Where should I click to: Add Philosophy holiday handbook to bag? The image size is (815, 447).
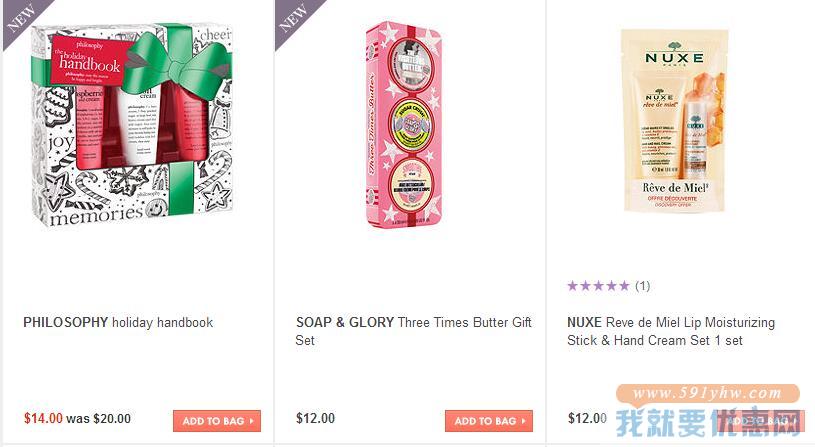pyautogui.click(x=217, y=421)
